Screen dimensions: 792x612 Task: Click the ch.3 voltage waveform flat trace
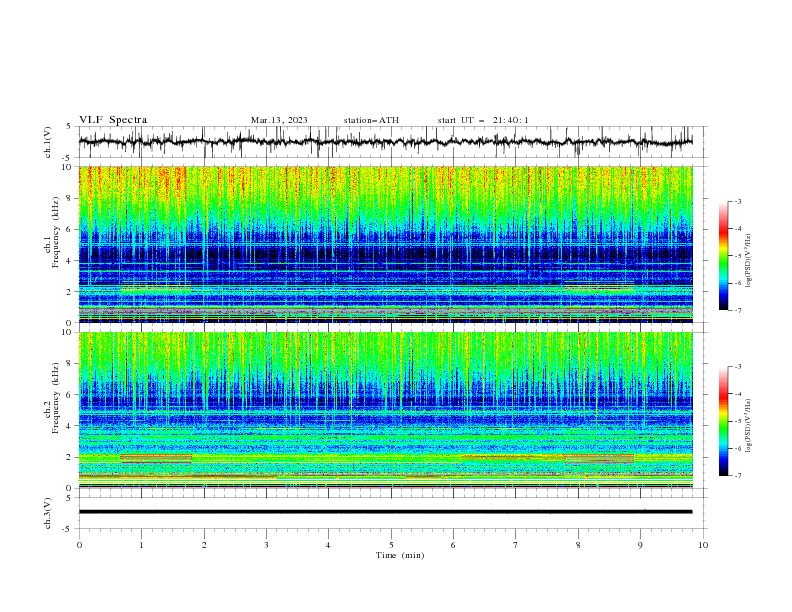pos(385,512)
